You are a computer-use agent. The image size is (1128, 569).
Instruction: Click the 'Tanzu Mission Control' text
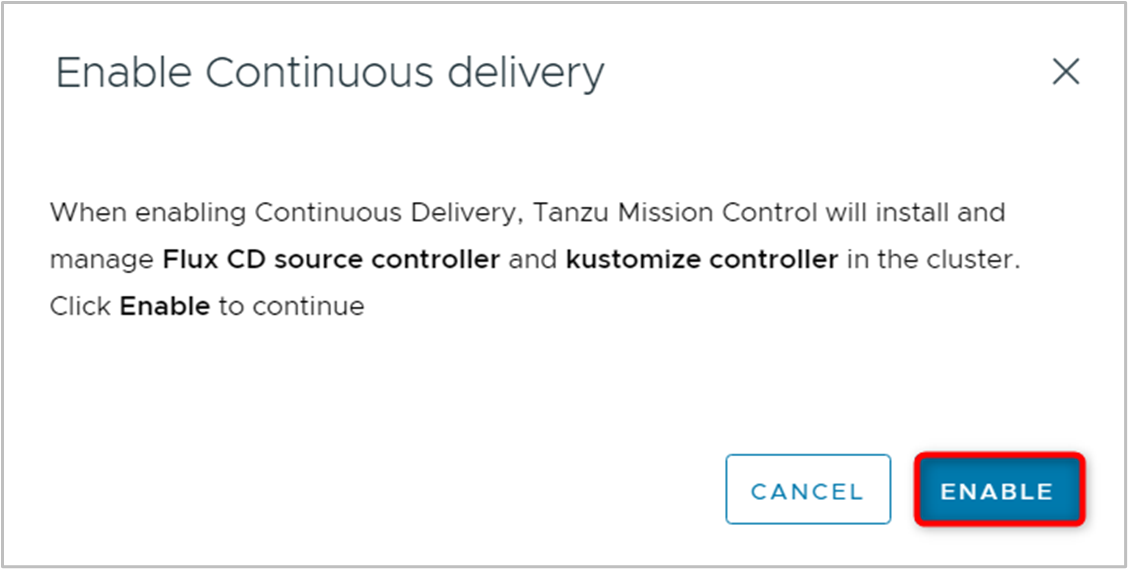point(674,213)
